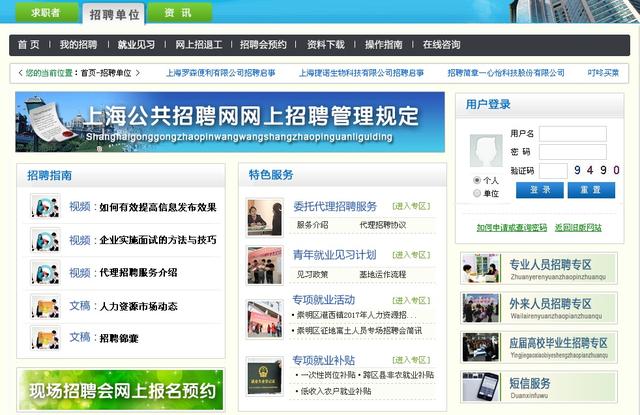Click 进入专区 next to 委托代理招聘服务

click(411, 206)
